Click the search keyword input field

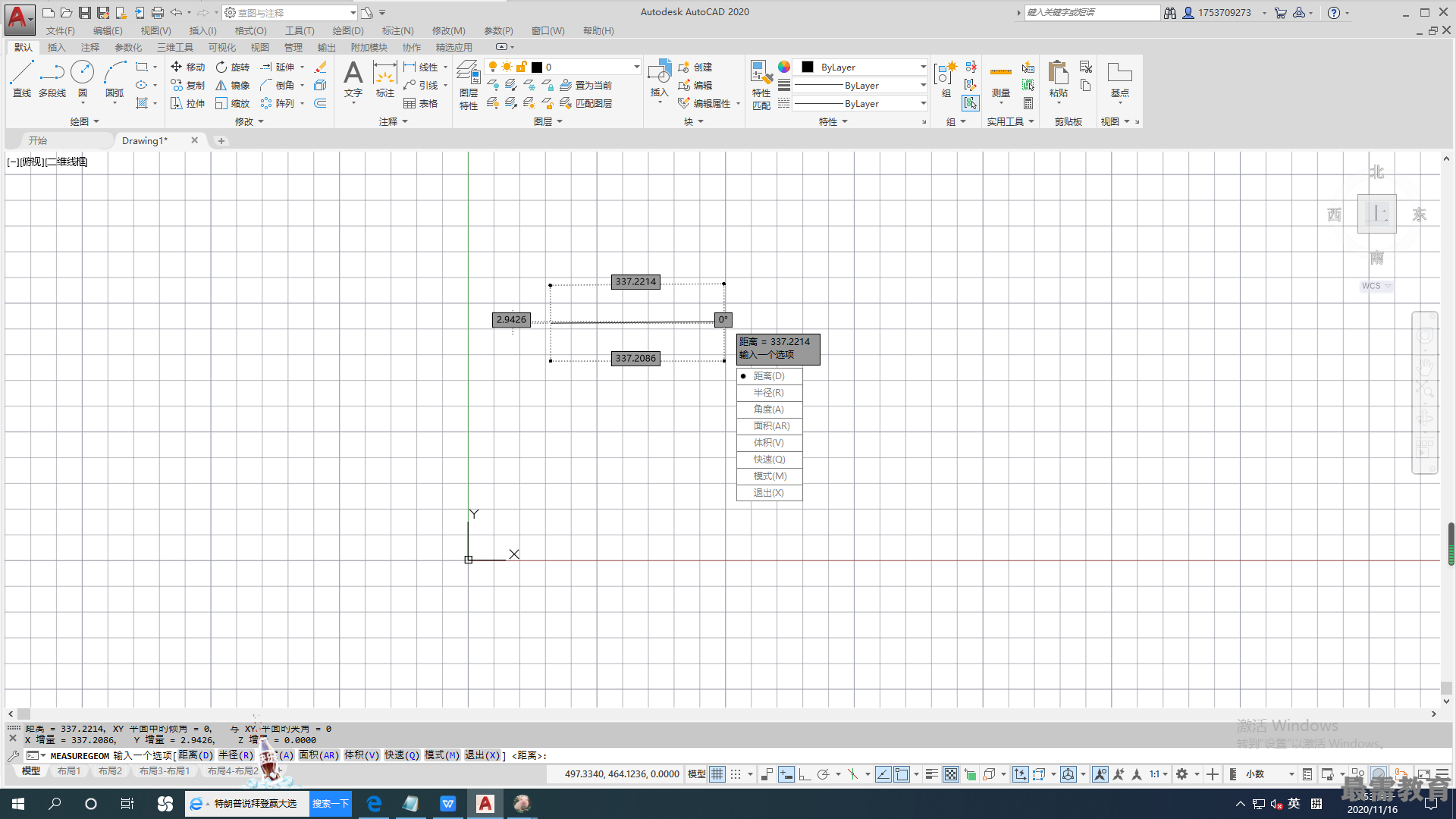tap(1092, 13)
